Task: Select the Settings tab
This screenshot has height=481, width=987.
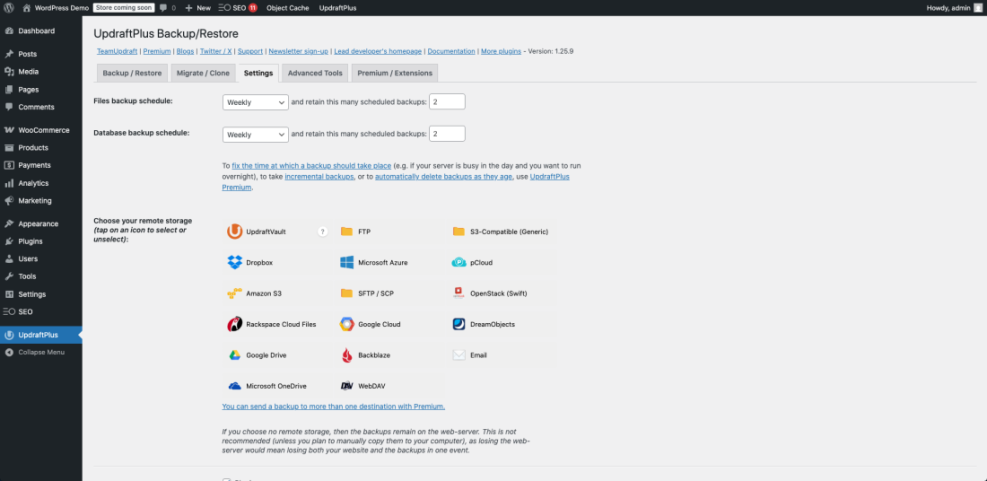Action: [258, 73]
